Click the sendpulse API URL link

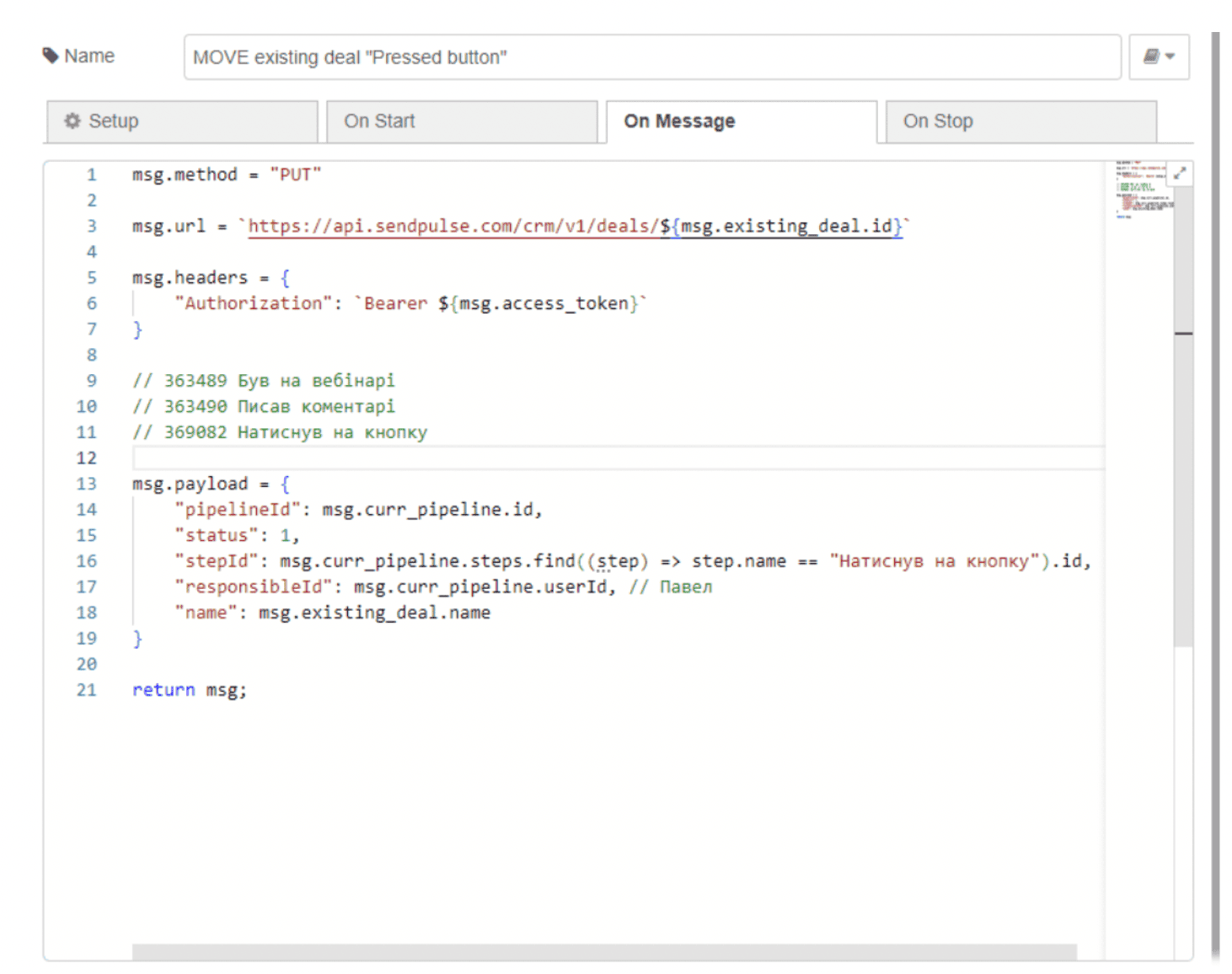coord(453,226)
